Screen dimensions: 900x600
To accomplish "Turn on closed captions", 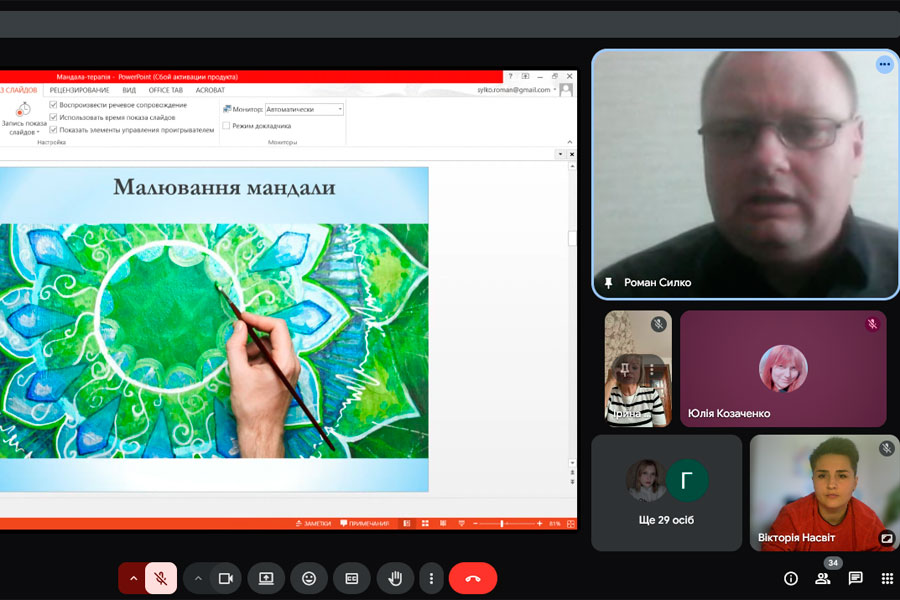I will click(352, 578).
